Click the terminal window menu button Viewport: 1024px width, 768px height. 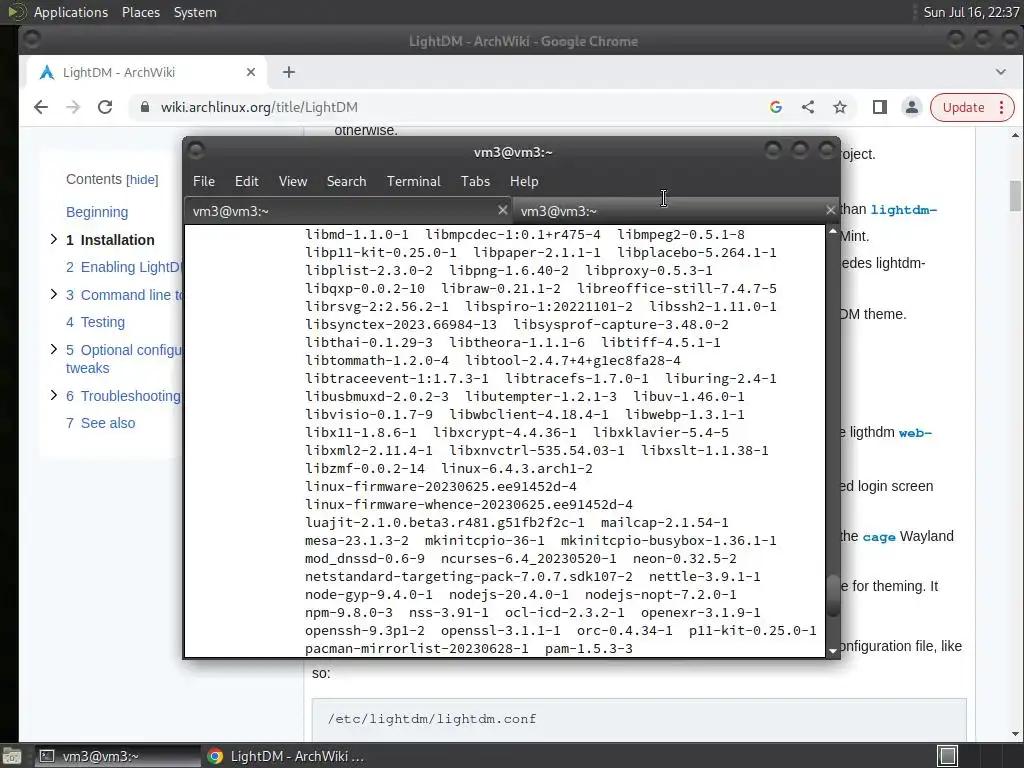click(196, 152)
